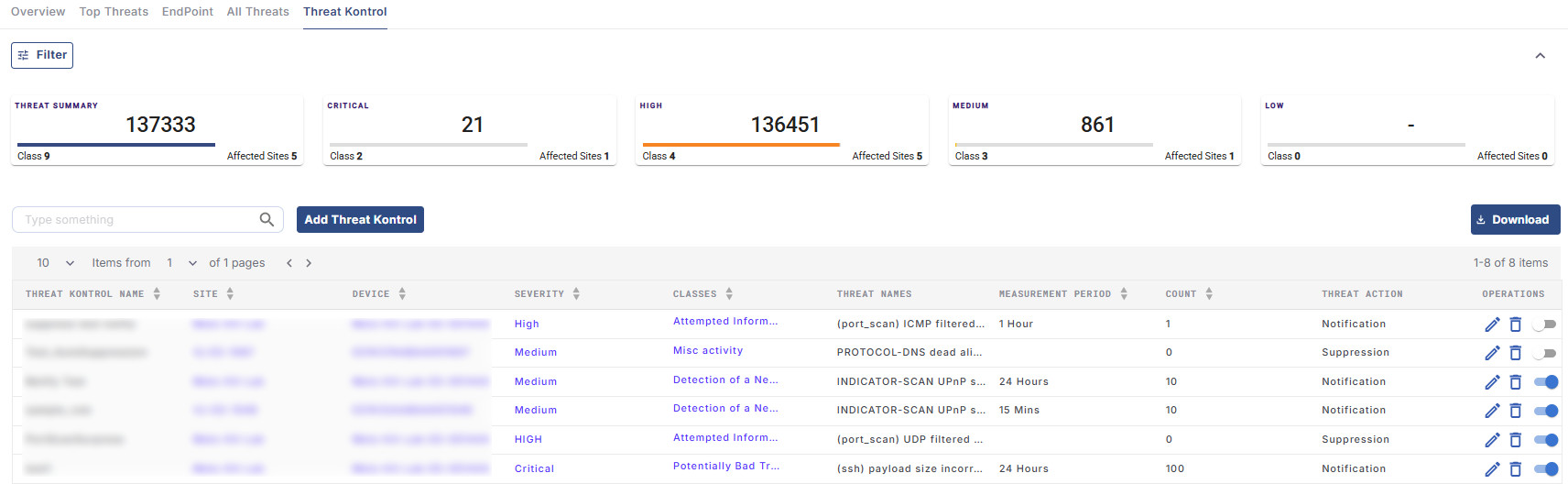This screenshot has height=484, width=1568.
Task: Click the Add Threat Kontrol button
Action: click(x=360, y=220)
